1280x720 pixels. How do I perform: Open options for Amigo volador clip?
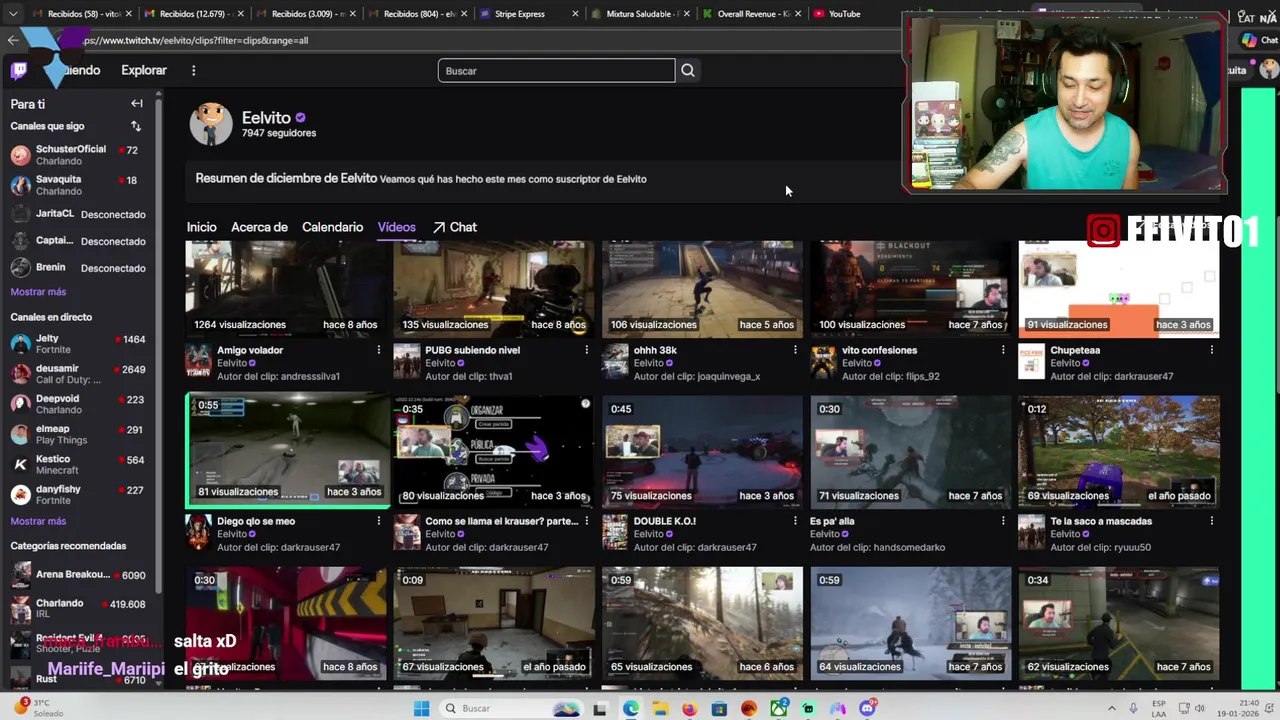[x=378, y=350]
